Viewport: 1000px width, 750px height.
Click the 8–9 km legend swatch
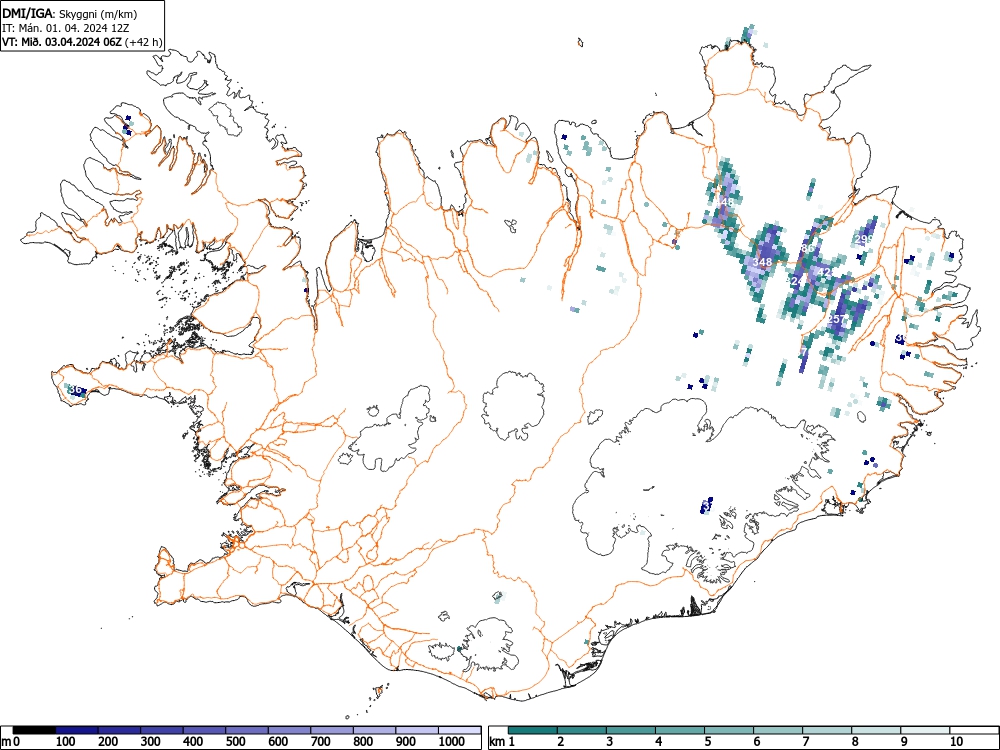coord(876,730)
